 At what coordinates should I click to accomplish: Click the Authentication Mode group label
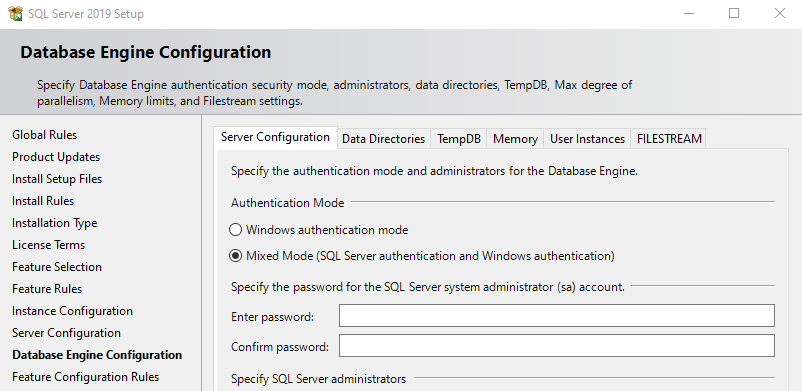tap(287, 203)
